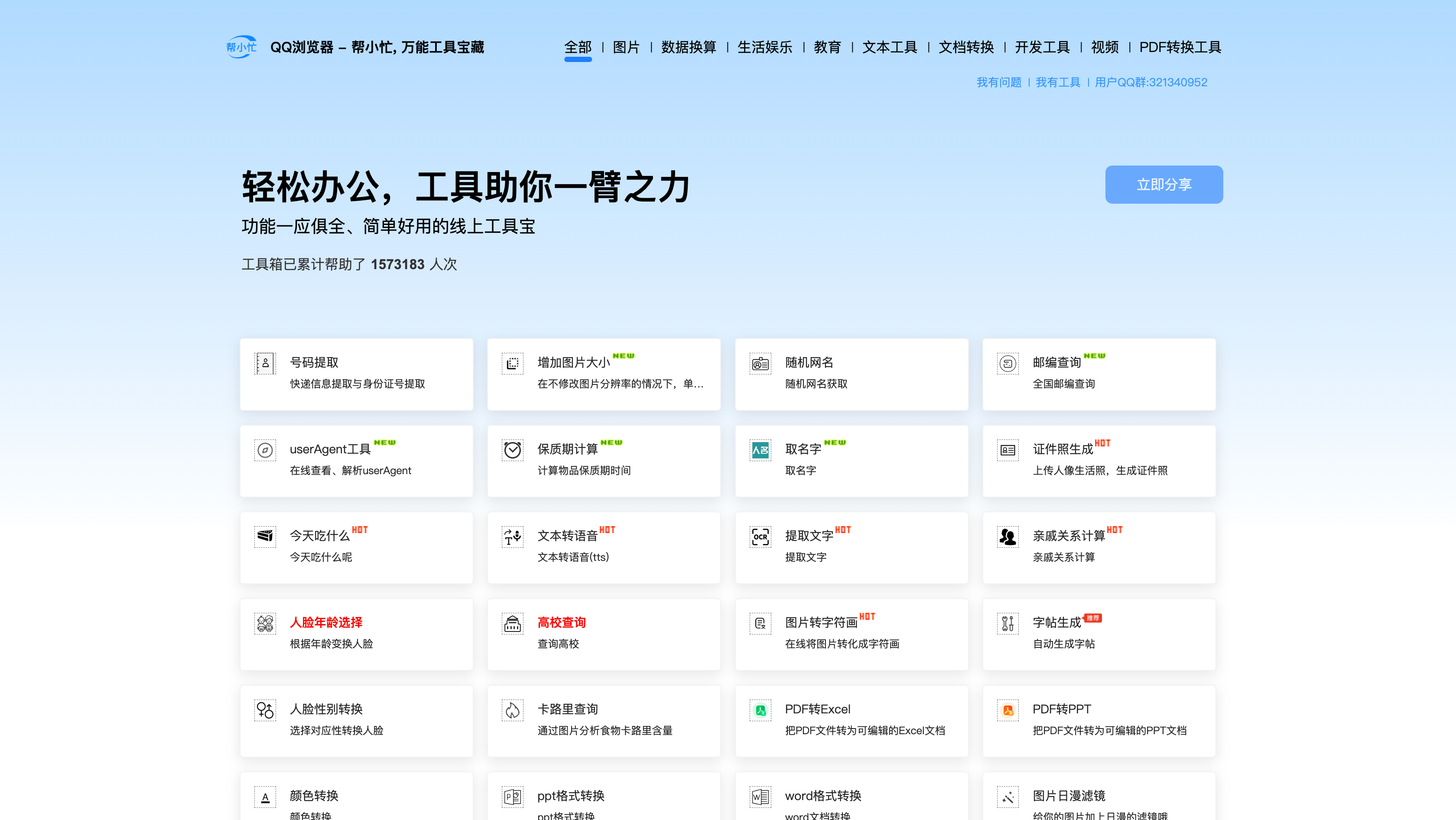The height and width of the screenshot is (820, 1456).
Task: Click the 人脸性别转换 gender icon
Action: pos(264,710)
